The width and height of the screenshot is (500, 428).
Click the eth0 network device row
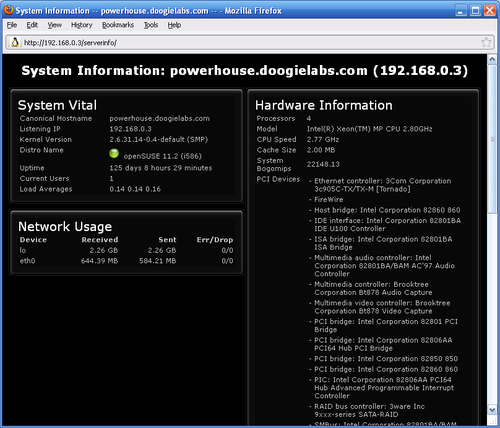tap(126, 261)
